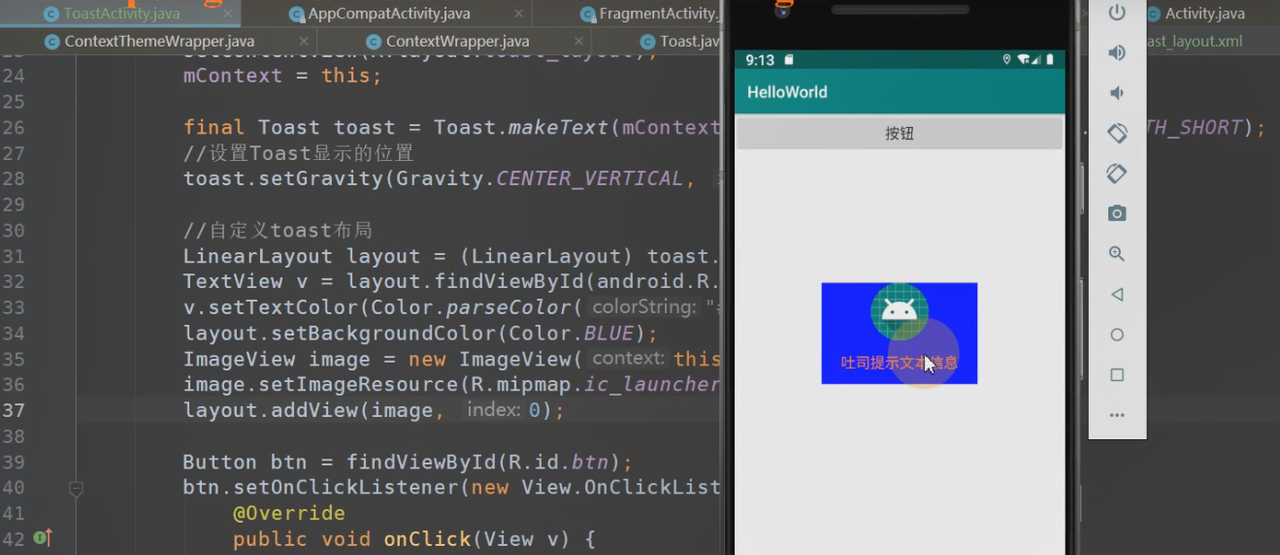Screen dimensions: 1280x555
Task: Click the emulator overview square button
Action: [1117, 375]
